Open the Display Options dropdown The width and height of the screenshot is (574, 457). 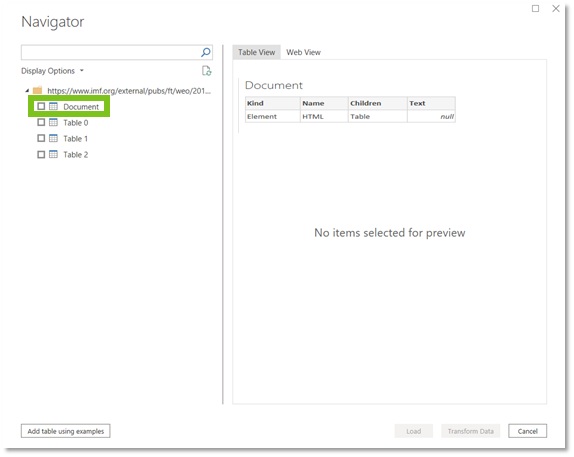click(x=52, y=71)
